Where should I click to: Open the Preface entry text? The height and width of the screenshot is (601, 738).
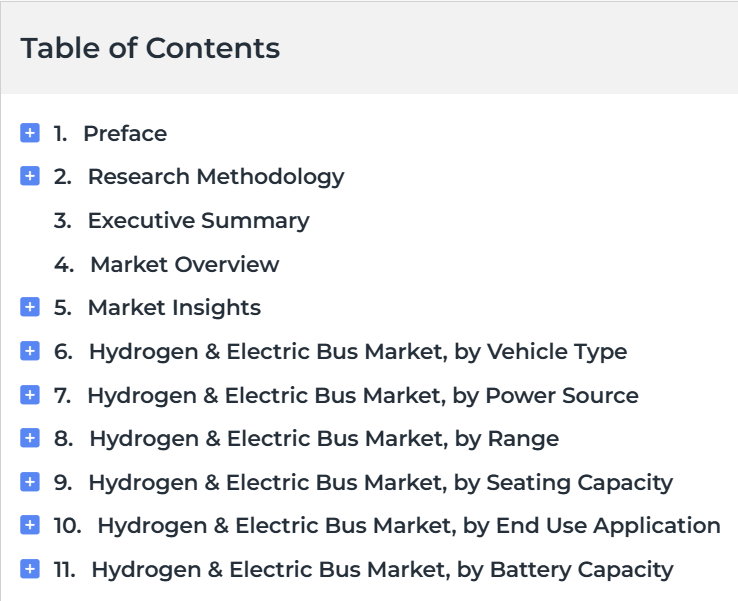[125, 134]
